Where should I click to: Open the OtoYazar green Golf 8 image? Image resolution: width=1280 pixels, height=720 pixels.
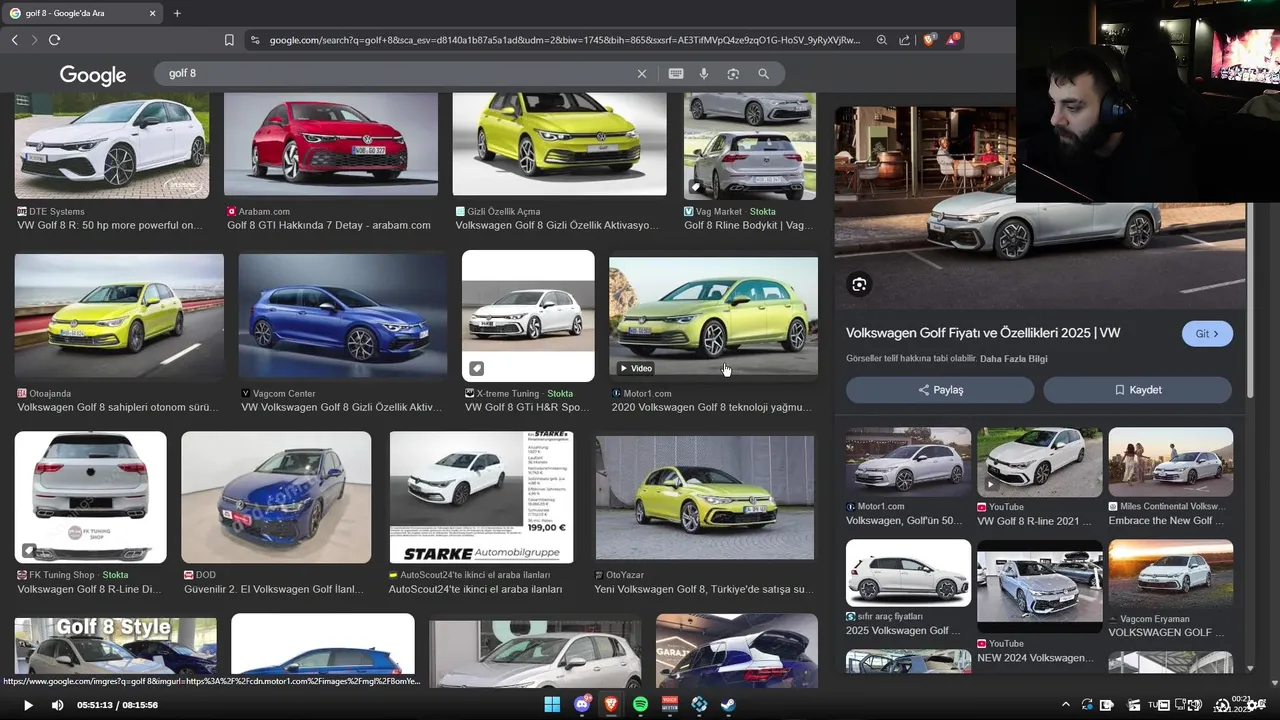click(x=705, y=497)
